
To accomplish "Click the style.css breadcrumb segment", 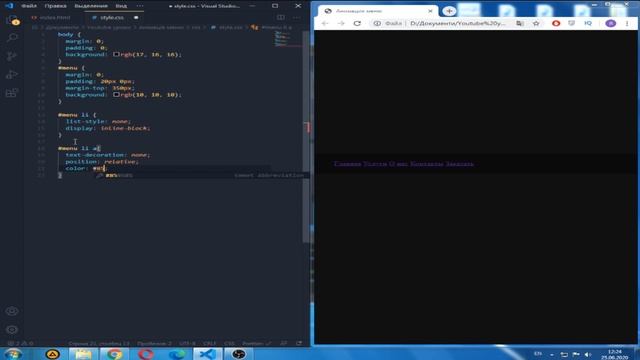I will tap(231, 27).
